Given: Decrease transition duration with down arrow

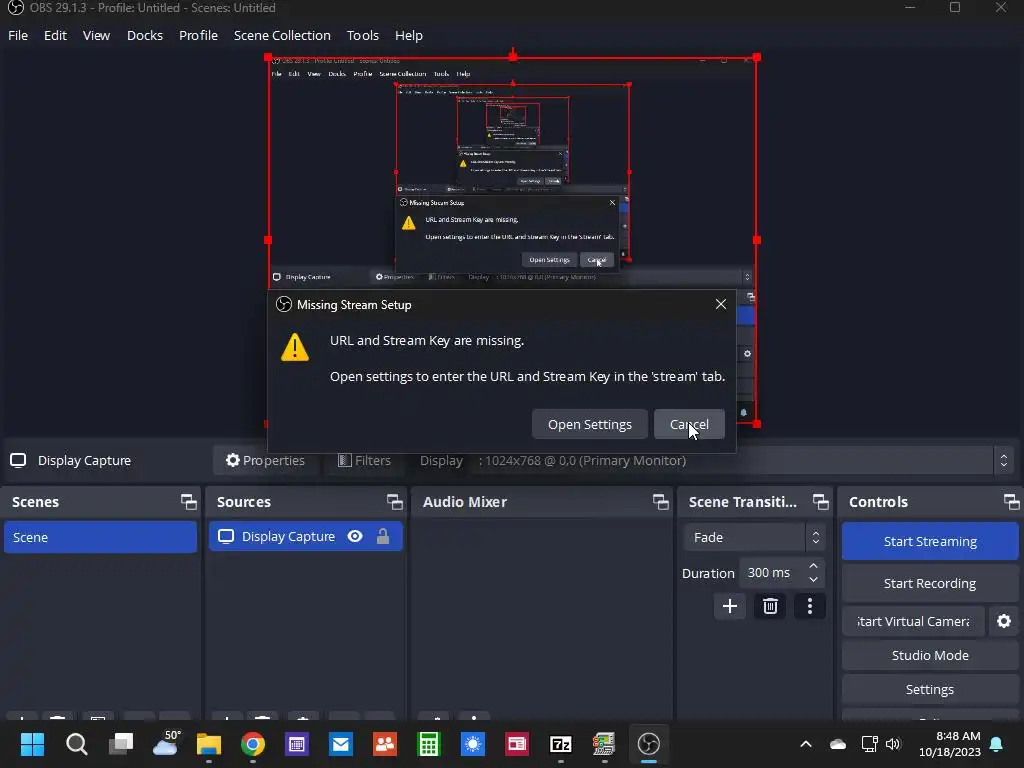Looking at the screenshot, I should click(x=813, y=579).
